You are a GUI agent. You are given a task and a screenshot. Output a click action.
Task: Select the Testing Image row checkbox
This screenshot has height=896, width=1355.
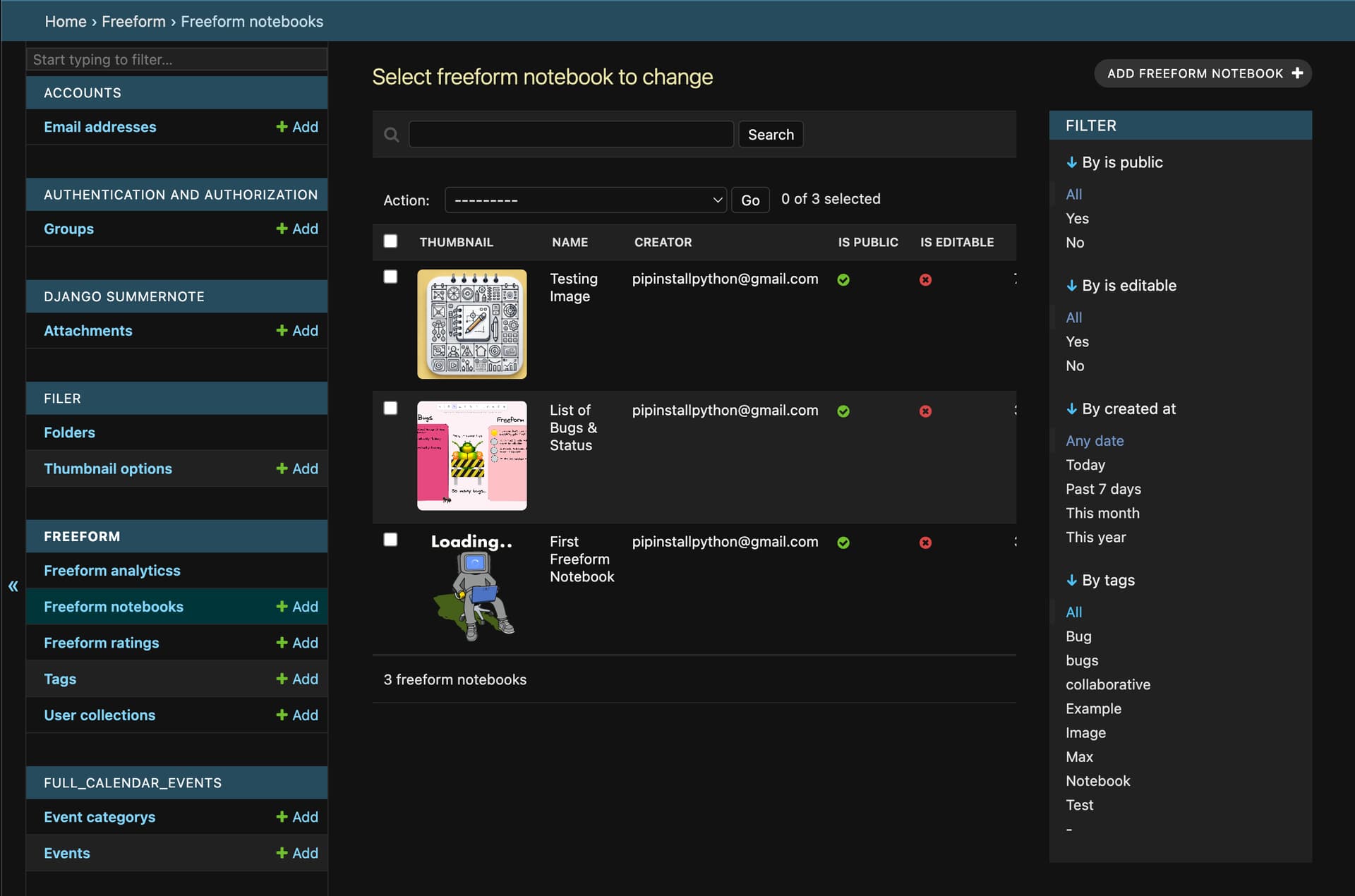point(390,277)
